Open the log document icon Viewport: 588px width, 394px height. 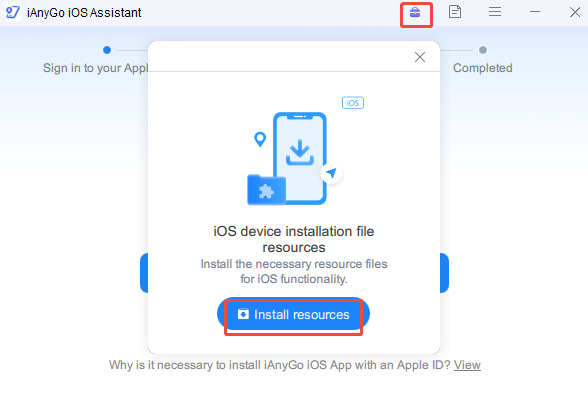pyautogui.click(x=455, y=12)
